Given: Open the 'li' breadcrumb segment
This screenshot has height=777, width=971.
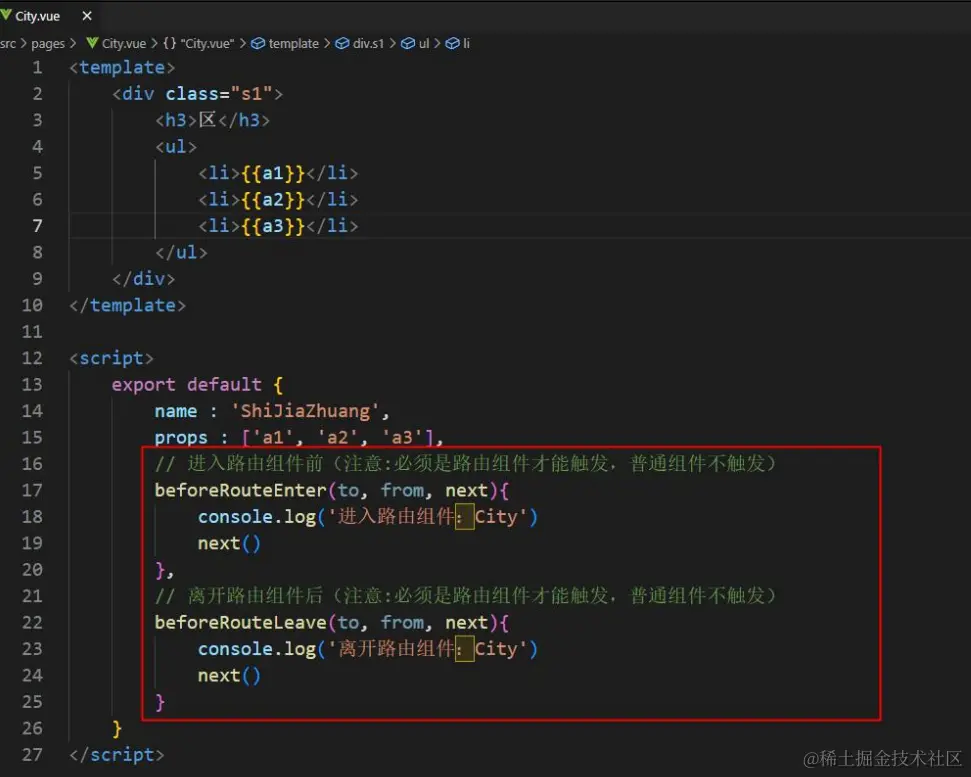Looking at the screenshot, I should tap(466, 43).
